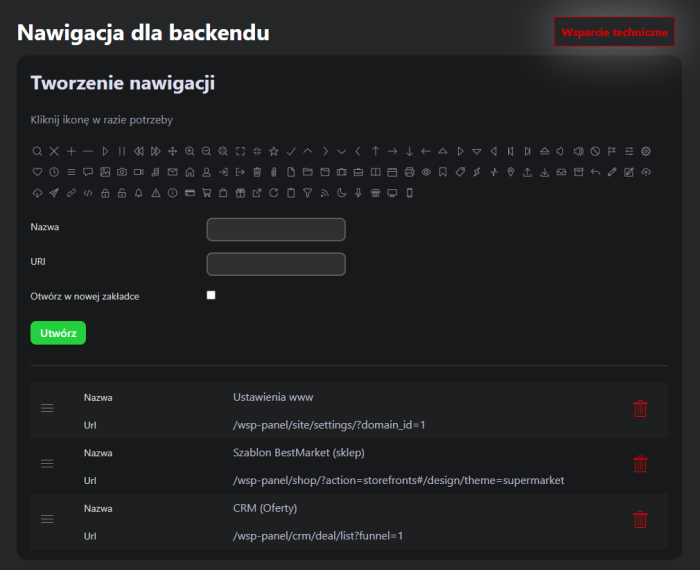Pick the cloud upload icon
This screenshot has width=700, height=570.
tap(646, 172)
